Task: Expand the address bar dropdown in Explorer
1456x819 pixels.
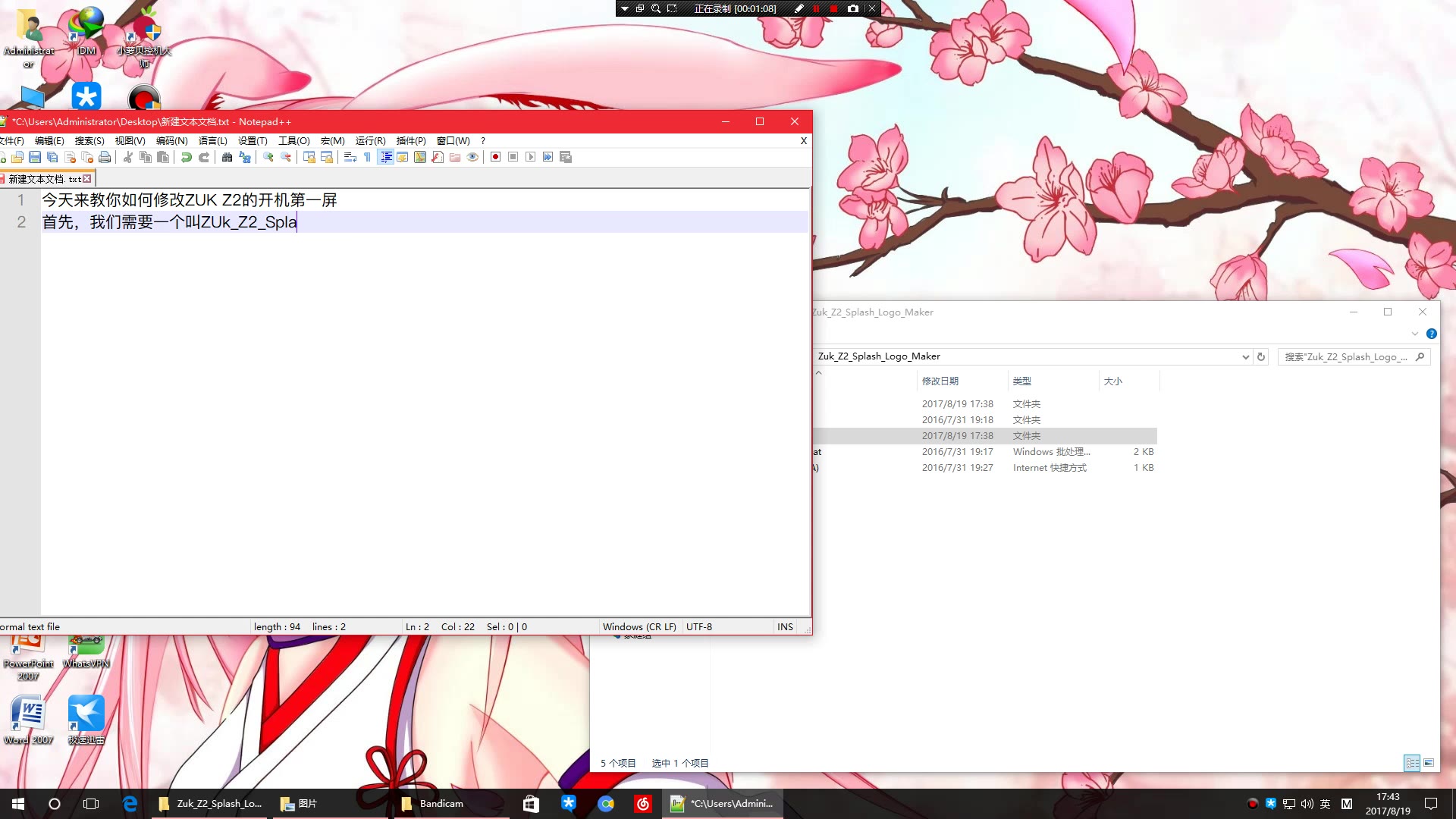Action: [x=1245, y=357]
